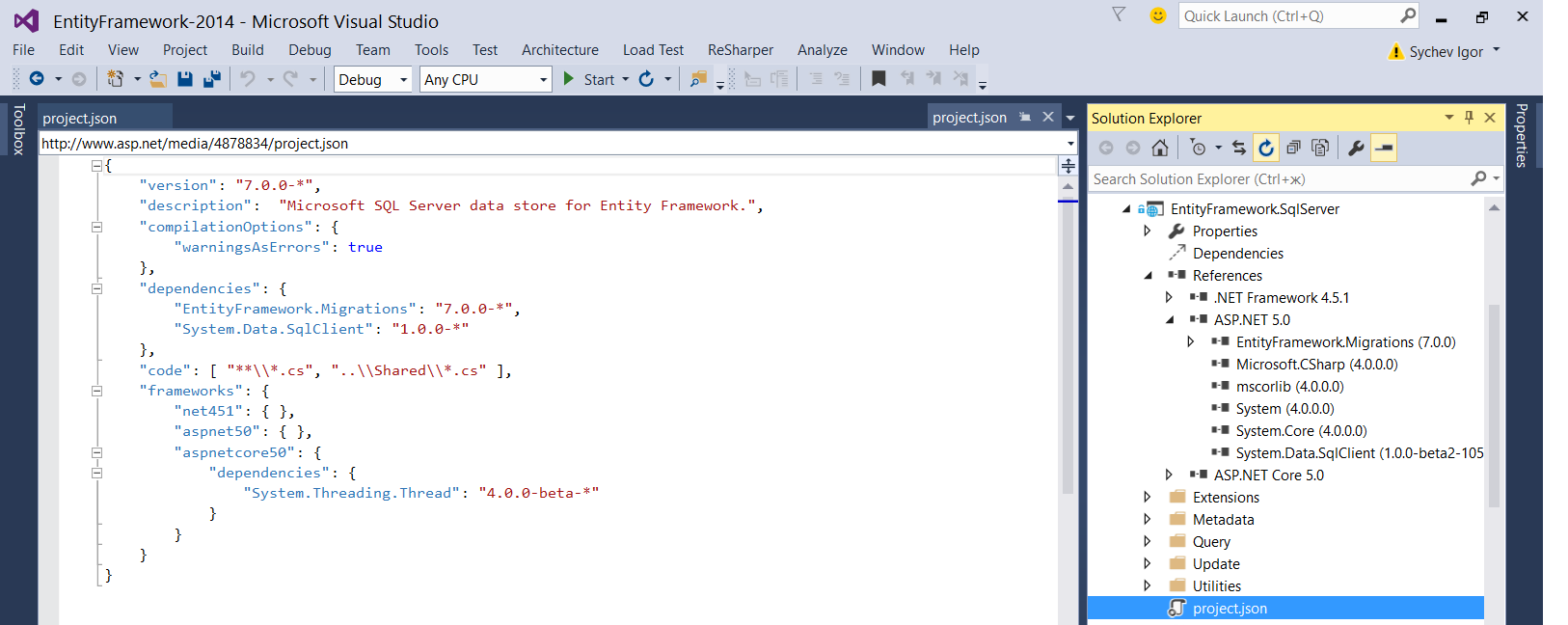Open the Architecture menu

point(560,50)
